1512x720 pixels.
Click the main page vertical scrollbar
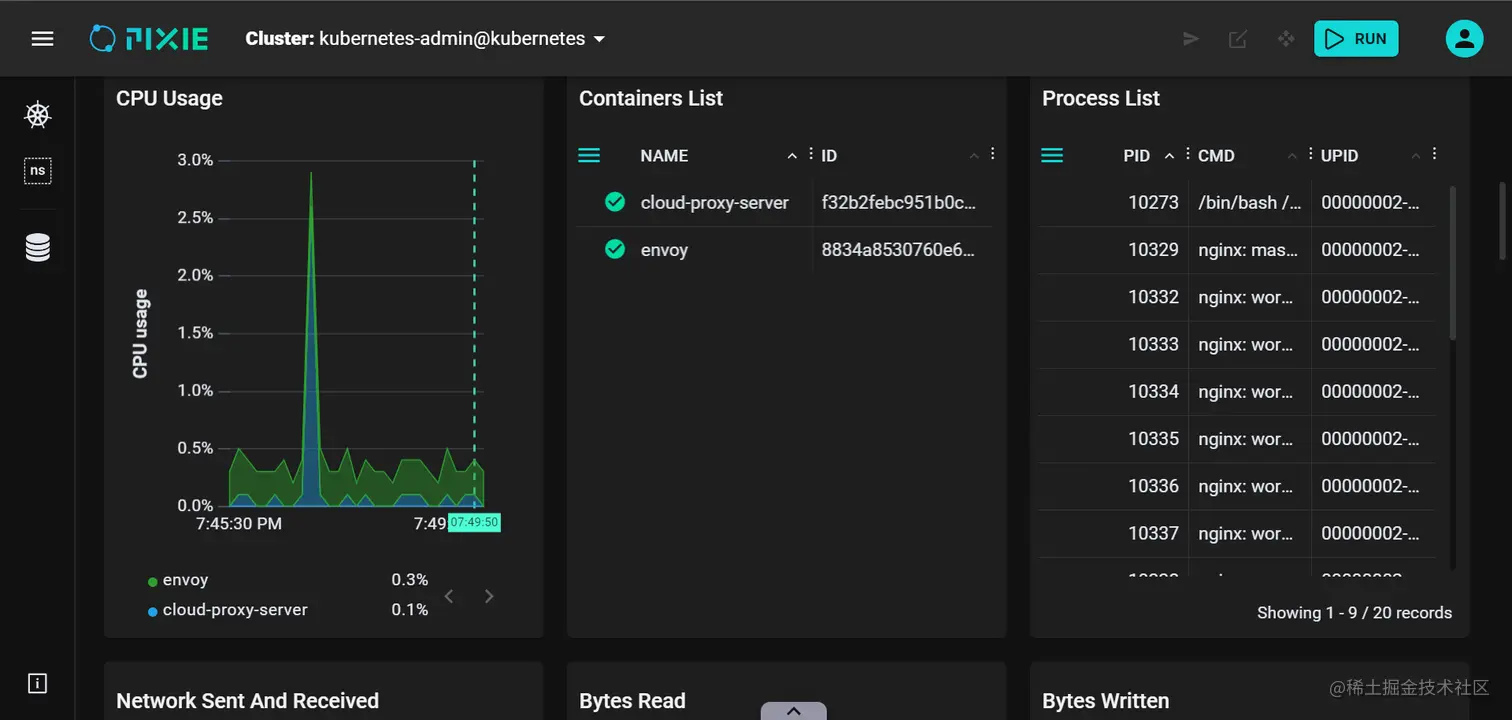pyautogui.click(x=1501, y=220)
